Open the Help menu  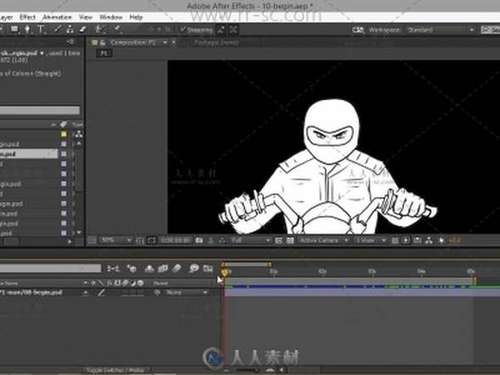click(x=136, y=17)
